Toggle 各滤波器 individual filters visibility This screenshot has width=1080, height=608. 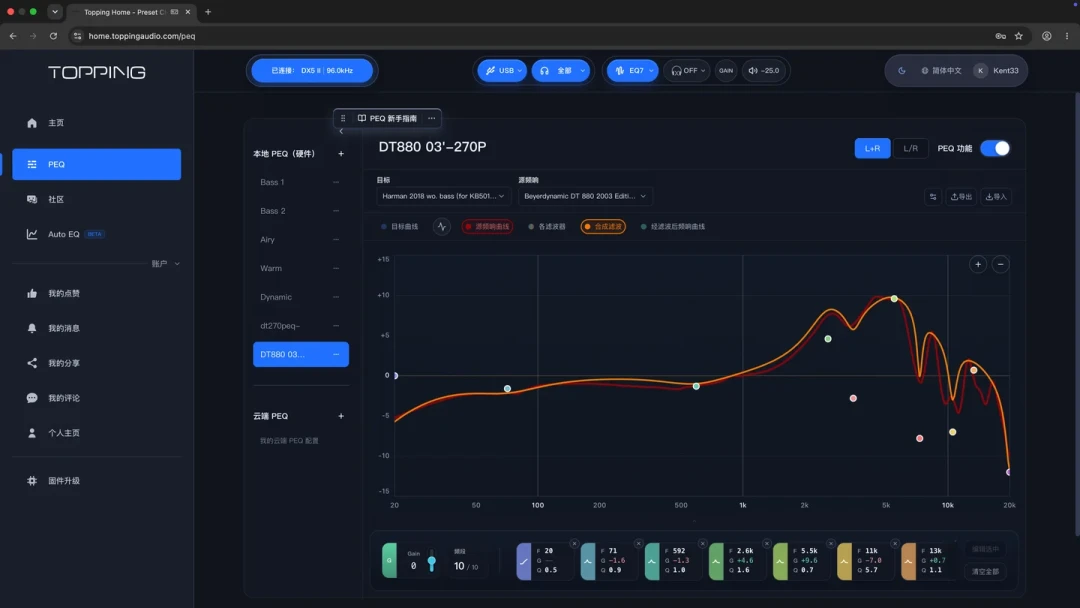pyautogui.click(x=547, y=227)
